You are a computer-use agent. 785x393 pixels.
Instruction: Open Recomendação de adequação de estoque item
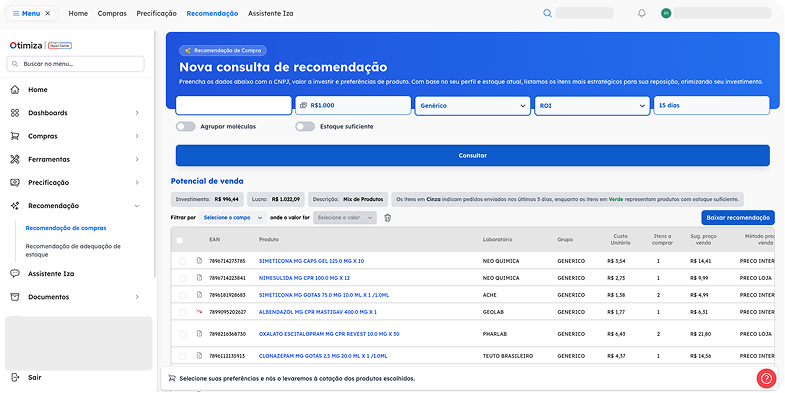(73, 250)
